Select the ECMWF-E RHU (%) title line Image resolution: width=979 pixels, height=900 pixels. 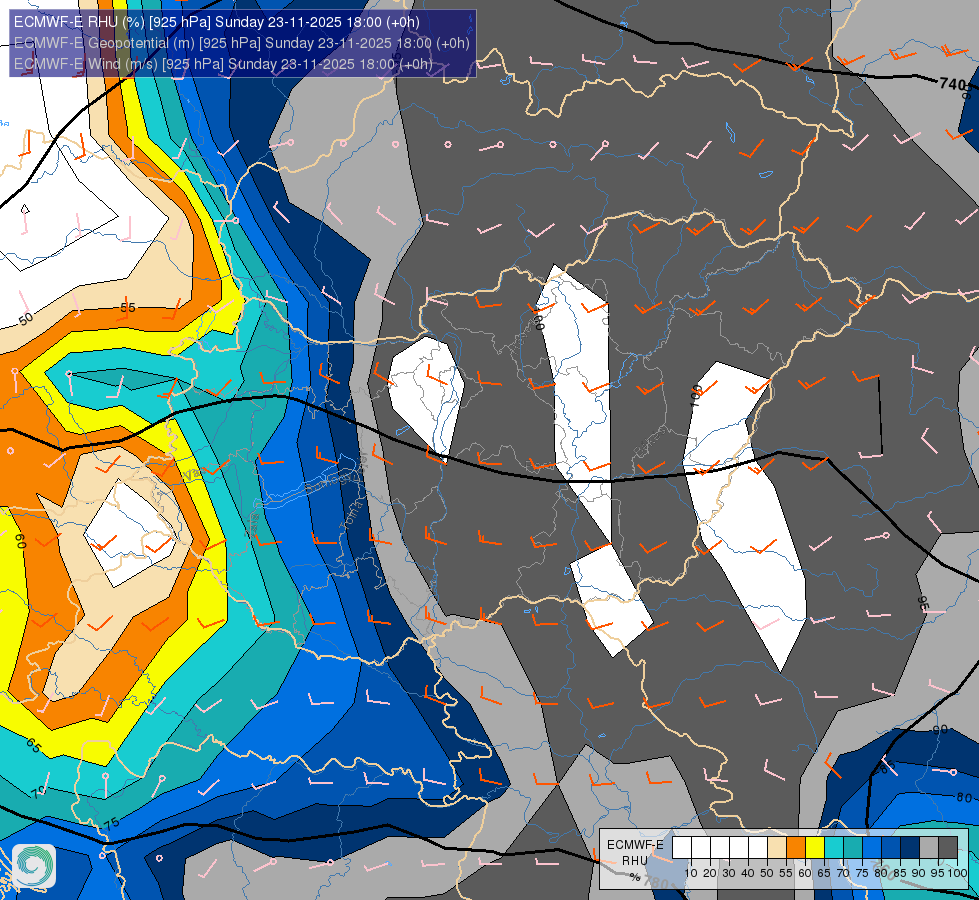[217, 22]
